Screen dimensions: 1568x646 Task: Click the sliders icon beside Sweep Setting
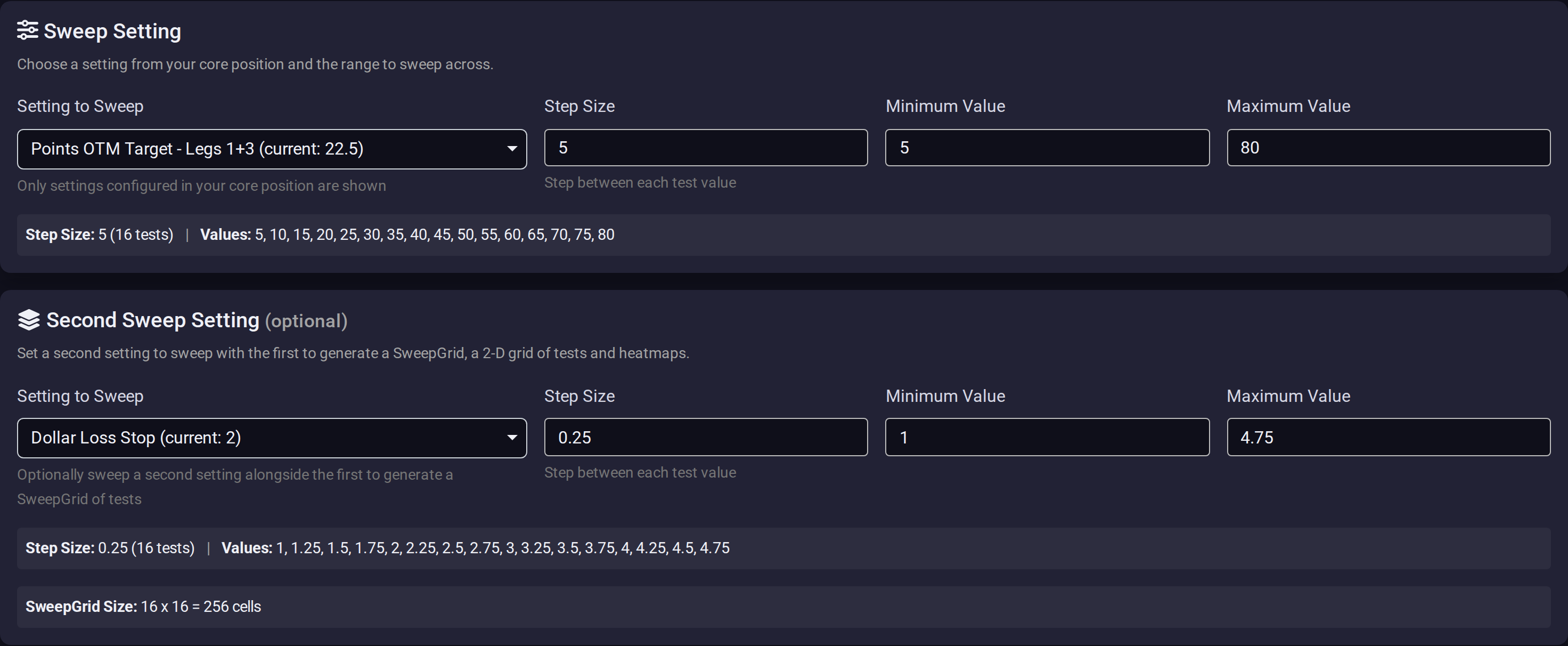coord(27,30)
